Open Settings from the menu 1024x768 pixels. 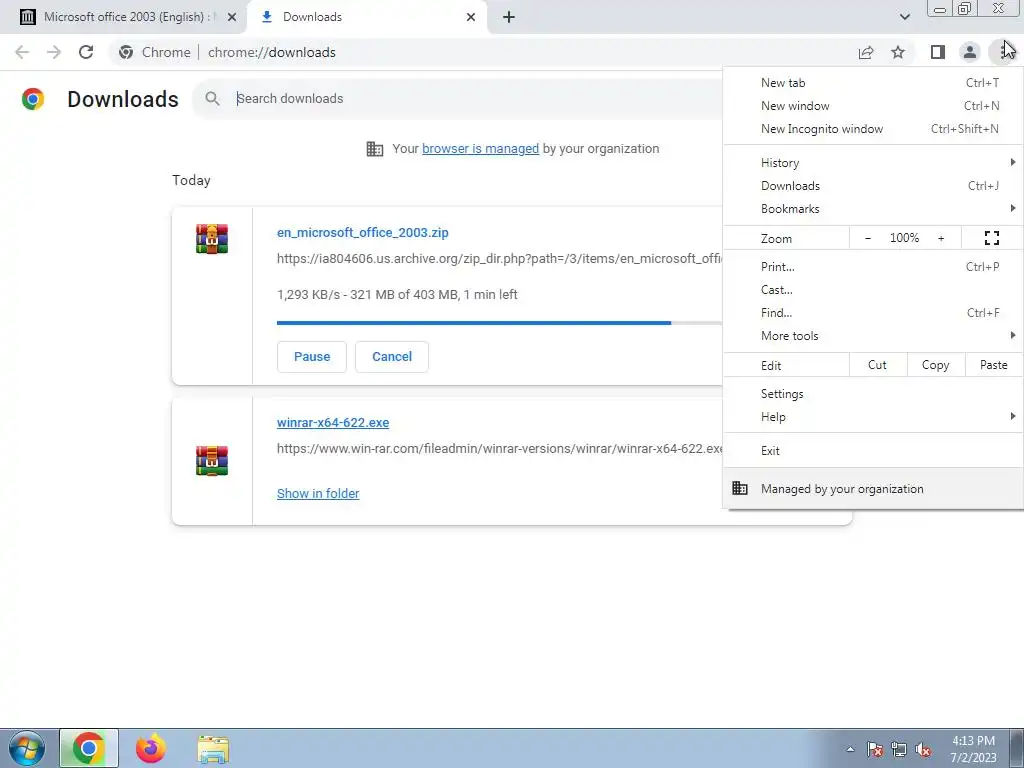click(x=873, y=394)
